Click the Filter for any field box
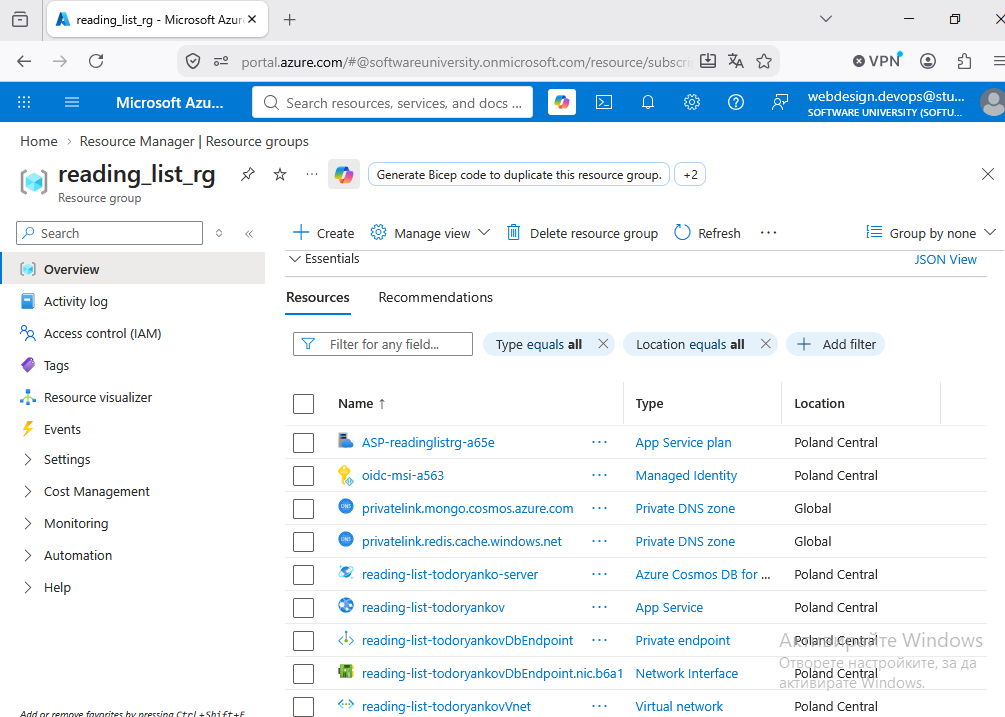 383,344
